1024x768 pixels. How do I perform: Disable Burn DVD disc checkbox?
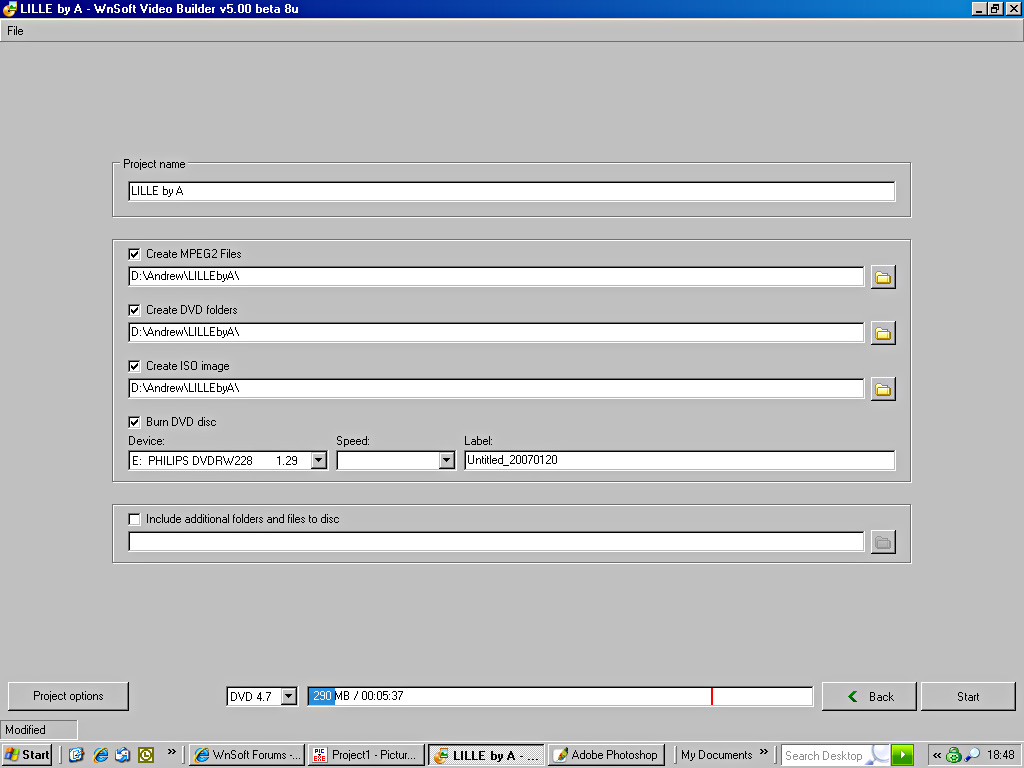click(134, 423)
